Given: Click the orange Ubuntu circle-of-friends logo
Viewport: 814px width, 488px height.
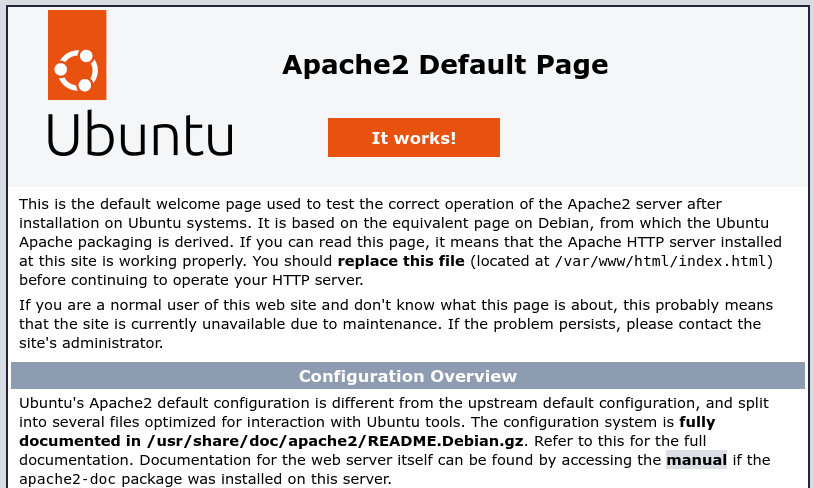Looking at the screenshot, I should coord(77,55).
